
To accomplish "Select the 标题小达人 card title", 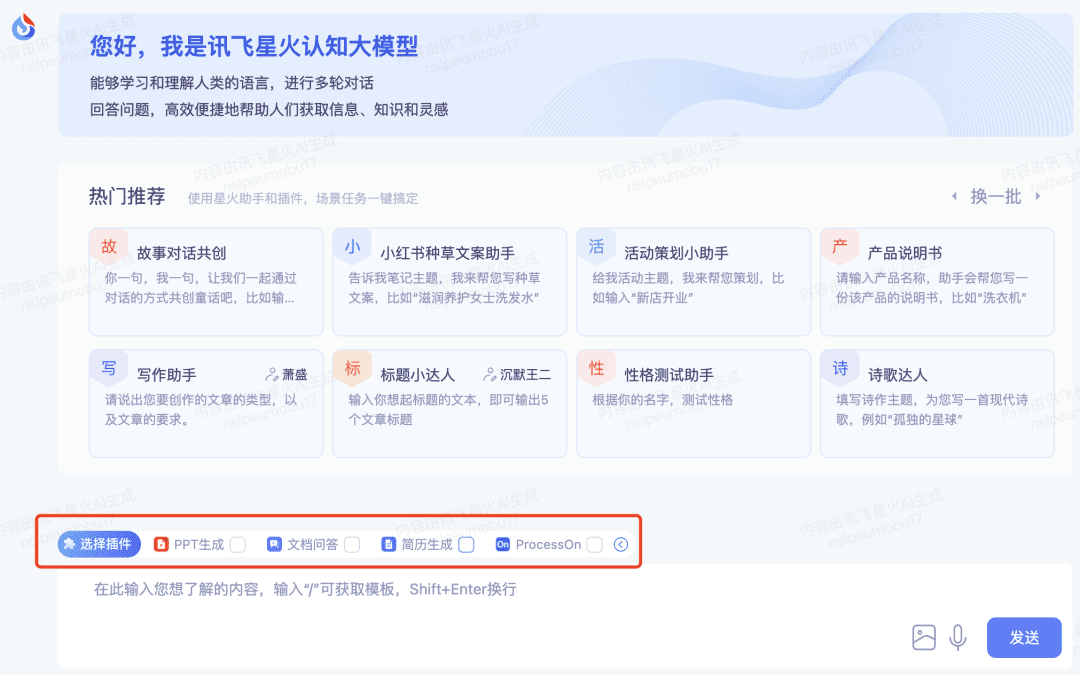I will 417,375.
